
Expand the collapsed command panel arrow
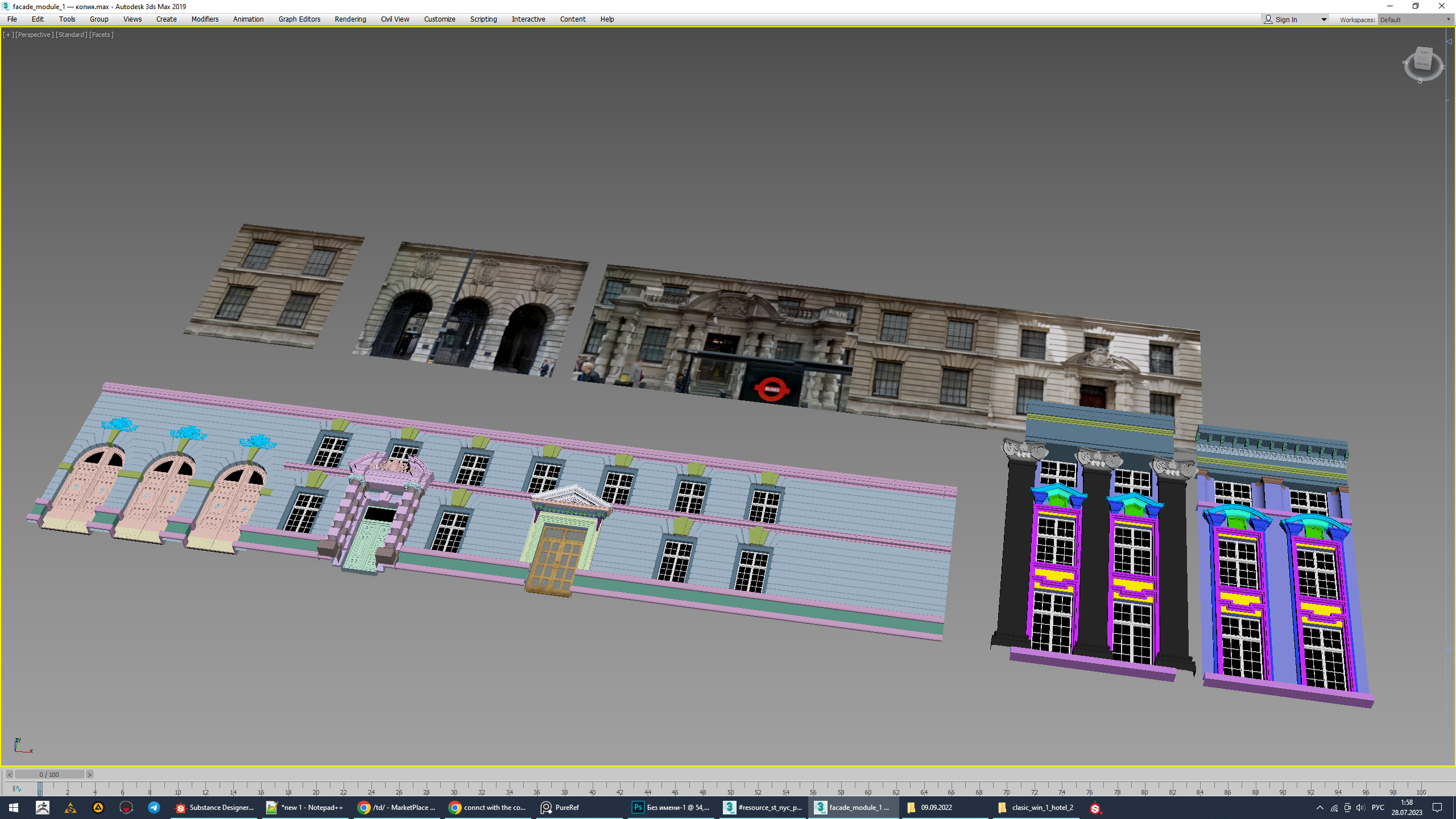[1449, 42]
